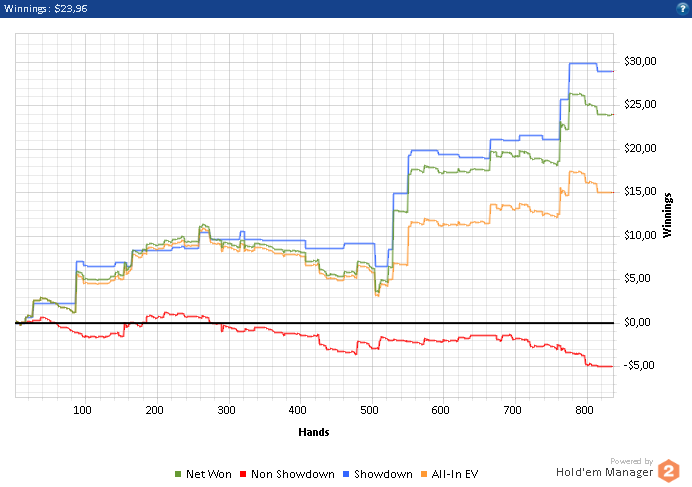Click the $10,00 y-axis label

pyautogui.click(x=640, y=235)
